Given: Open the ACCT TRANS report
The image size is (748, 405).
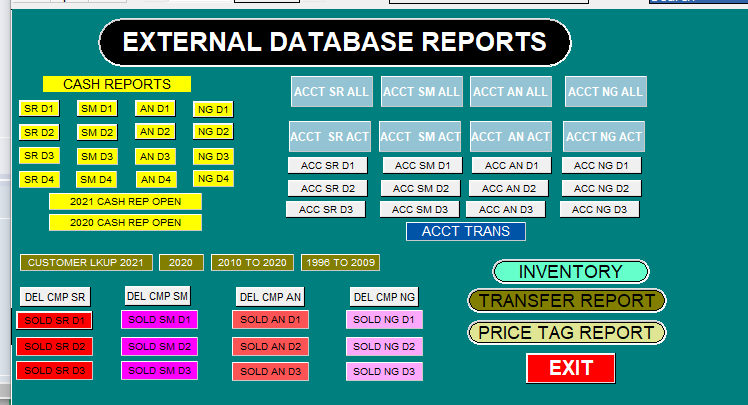Looking at the screenshot, I should click(466, 231).
